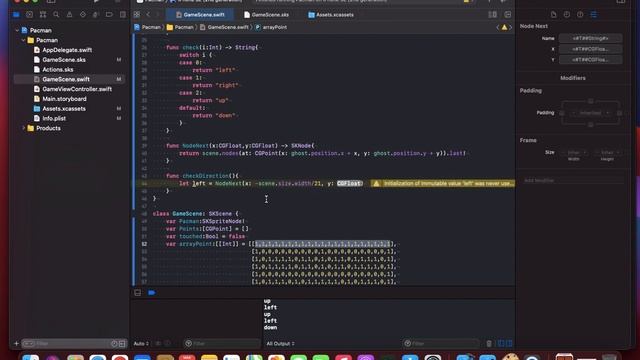Show only source-controlled files filter
Viewport: 640px width, 360px height.
pos(122,344)
